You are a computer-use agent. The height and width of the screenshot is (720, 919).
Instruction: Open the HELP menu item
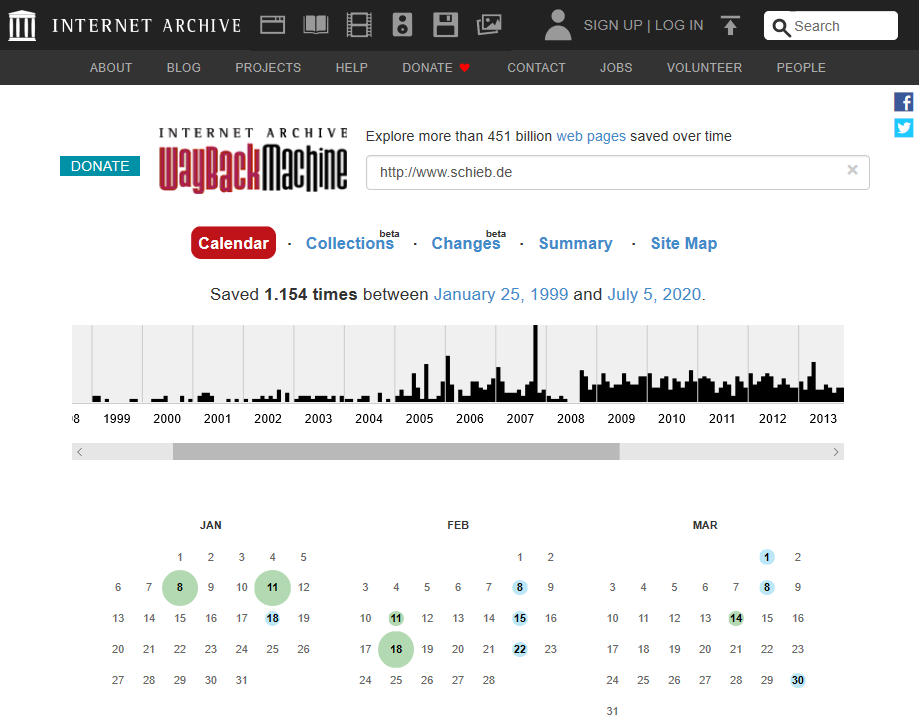352,67
